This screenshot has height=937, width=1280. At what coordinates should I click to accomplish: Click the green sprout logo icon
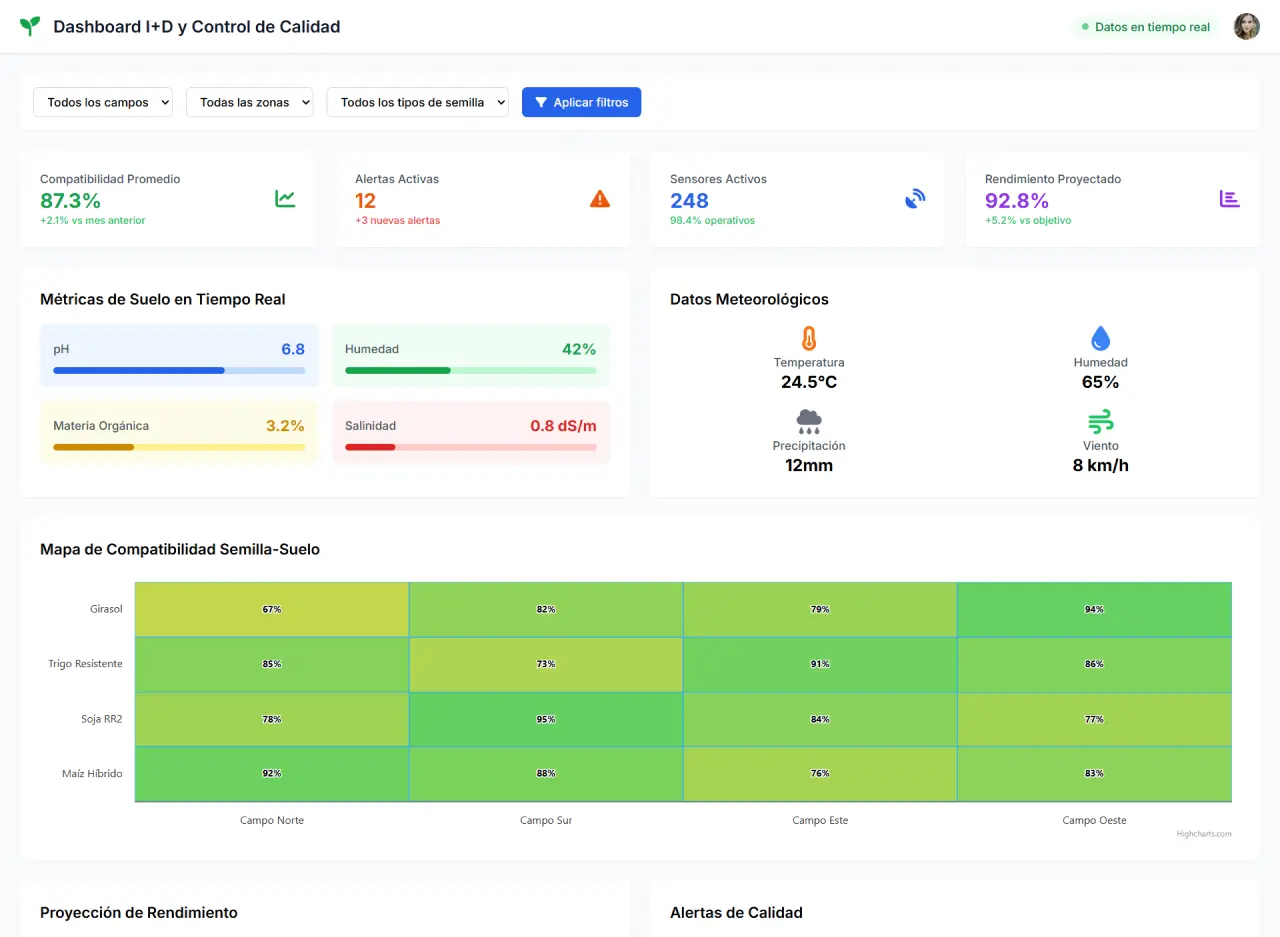(30, 27)
